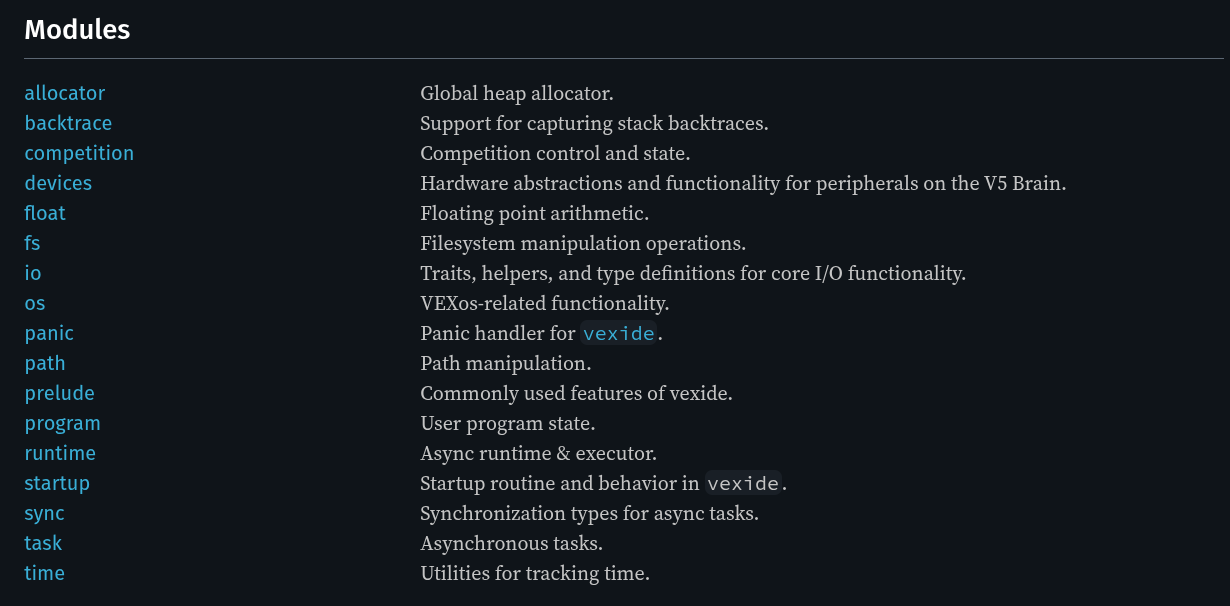Navigate to the prelude module
Screen dimensions: 1230x606
pyautogui.click(x=59, y=393)
